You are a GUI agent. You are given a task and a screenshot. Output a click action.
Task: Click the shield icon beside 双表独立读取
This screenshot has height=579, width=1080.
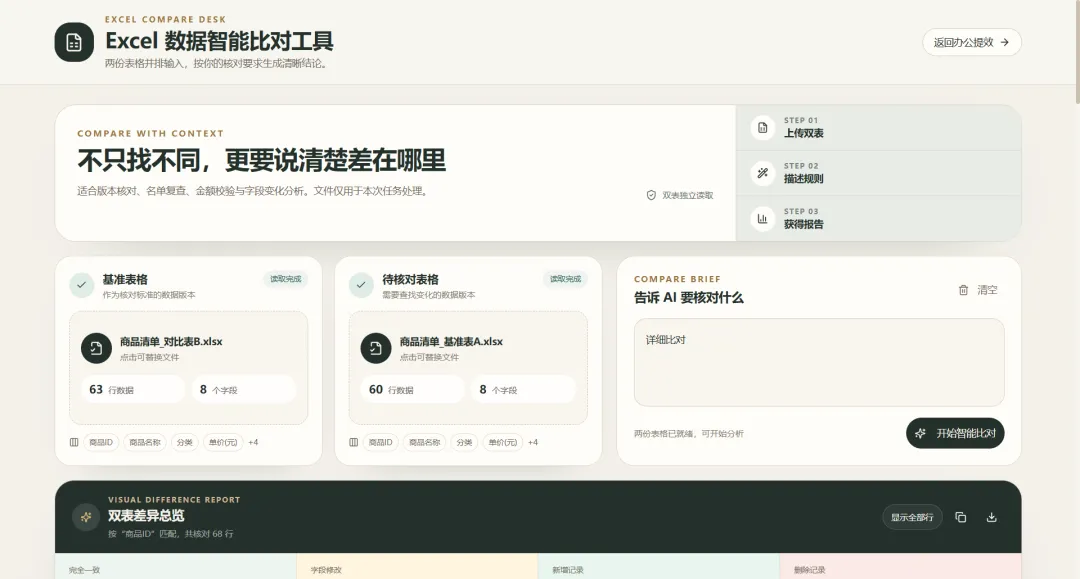point(651,196)
